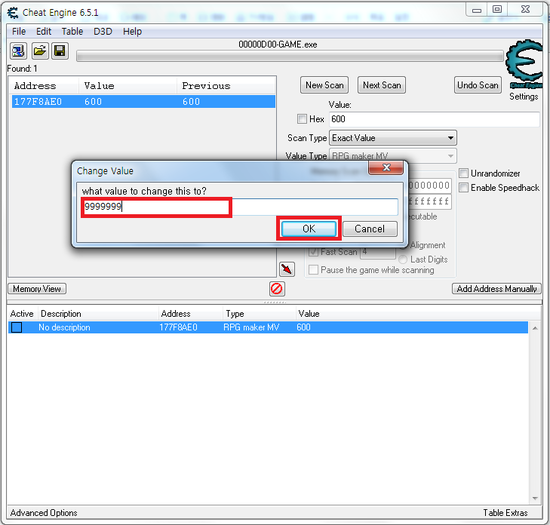Start a New Scan
Screen dimensions: 550x525
coord(324,85)
